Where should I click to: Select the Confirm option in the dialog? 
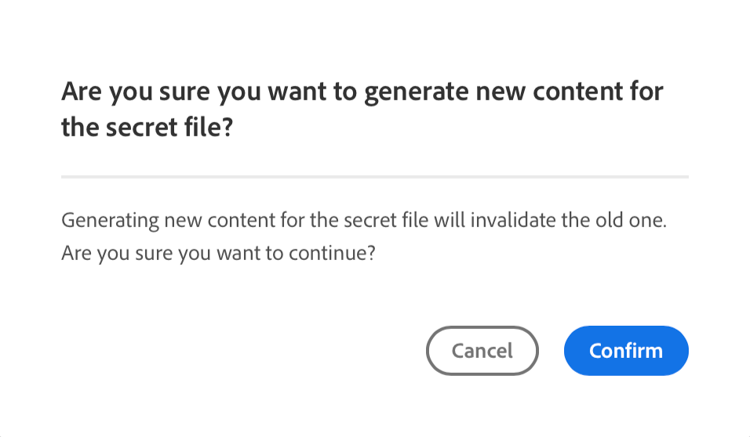coord(626,351)
